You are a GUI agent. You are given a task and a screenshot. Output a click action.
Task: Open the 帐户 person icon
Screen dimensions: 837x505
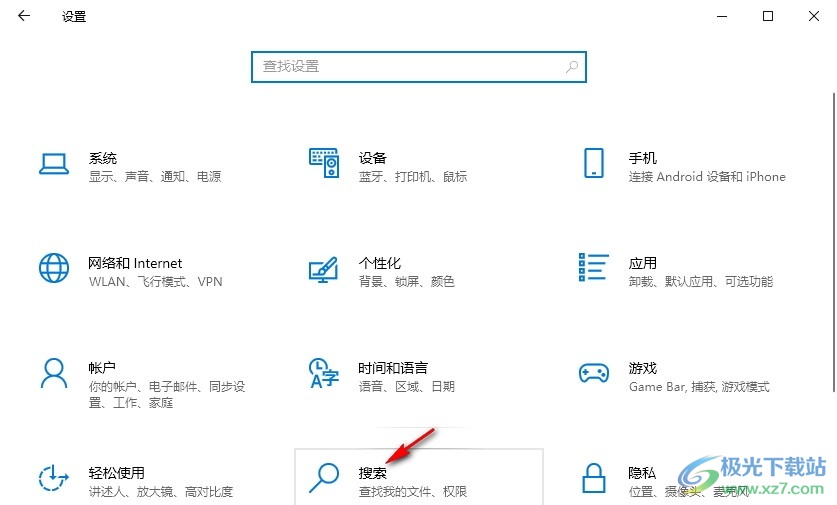(54, 373)
